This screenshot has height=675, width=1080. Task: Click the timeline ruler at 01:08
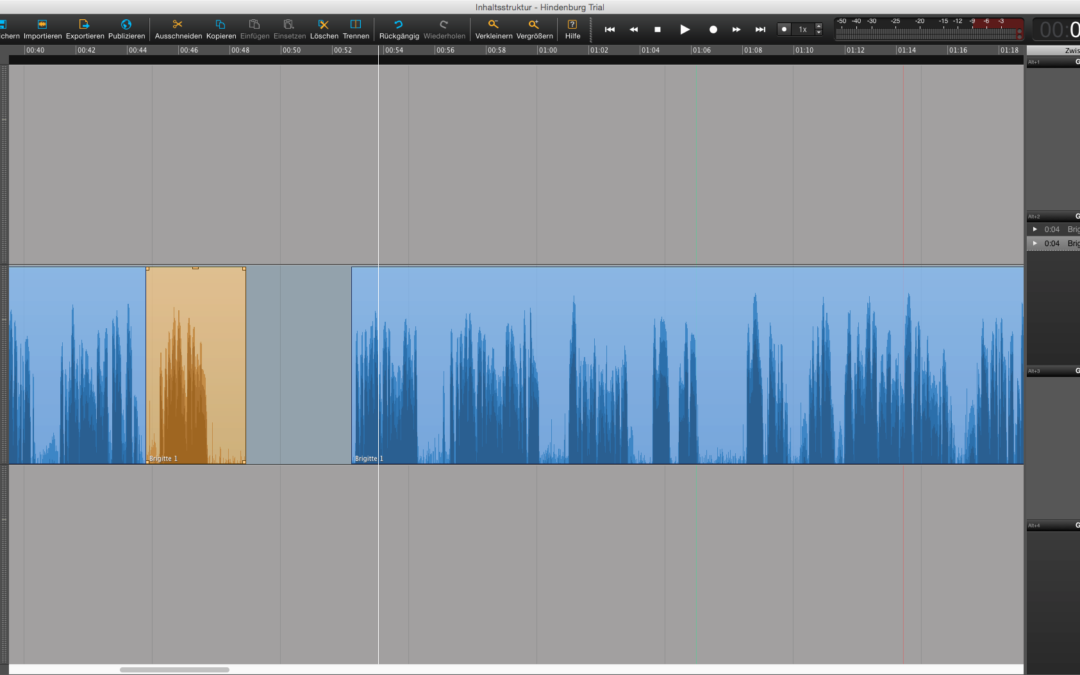click(x=753, y=50)
